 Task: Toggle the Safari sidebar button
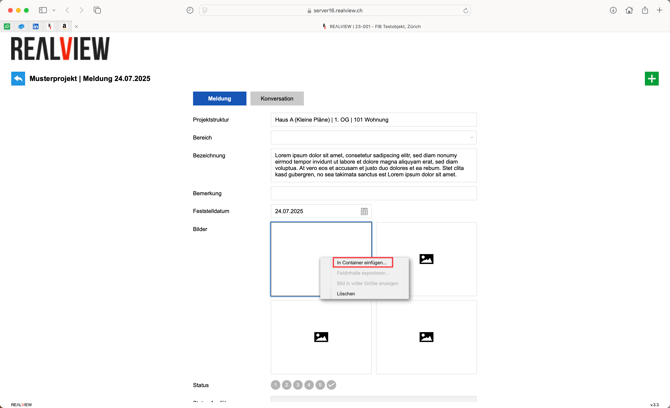[x=43, y=10]
